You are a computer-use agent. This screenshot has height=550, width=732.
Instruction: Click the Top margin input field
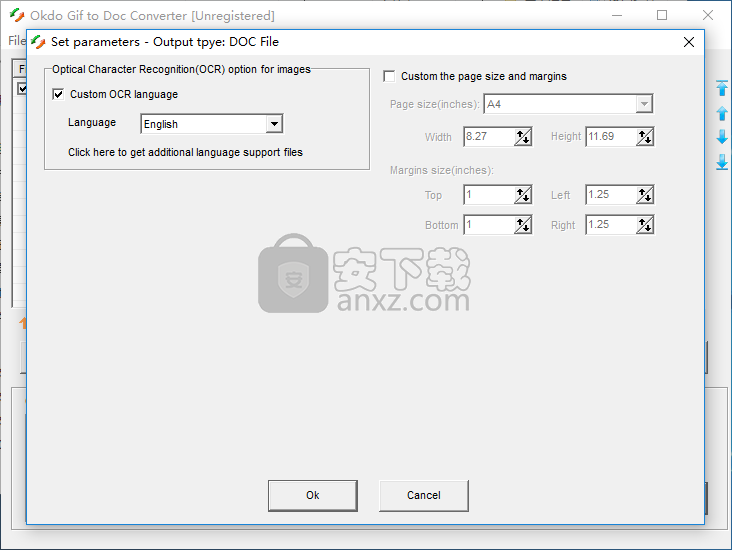point(489,195)
